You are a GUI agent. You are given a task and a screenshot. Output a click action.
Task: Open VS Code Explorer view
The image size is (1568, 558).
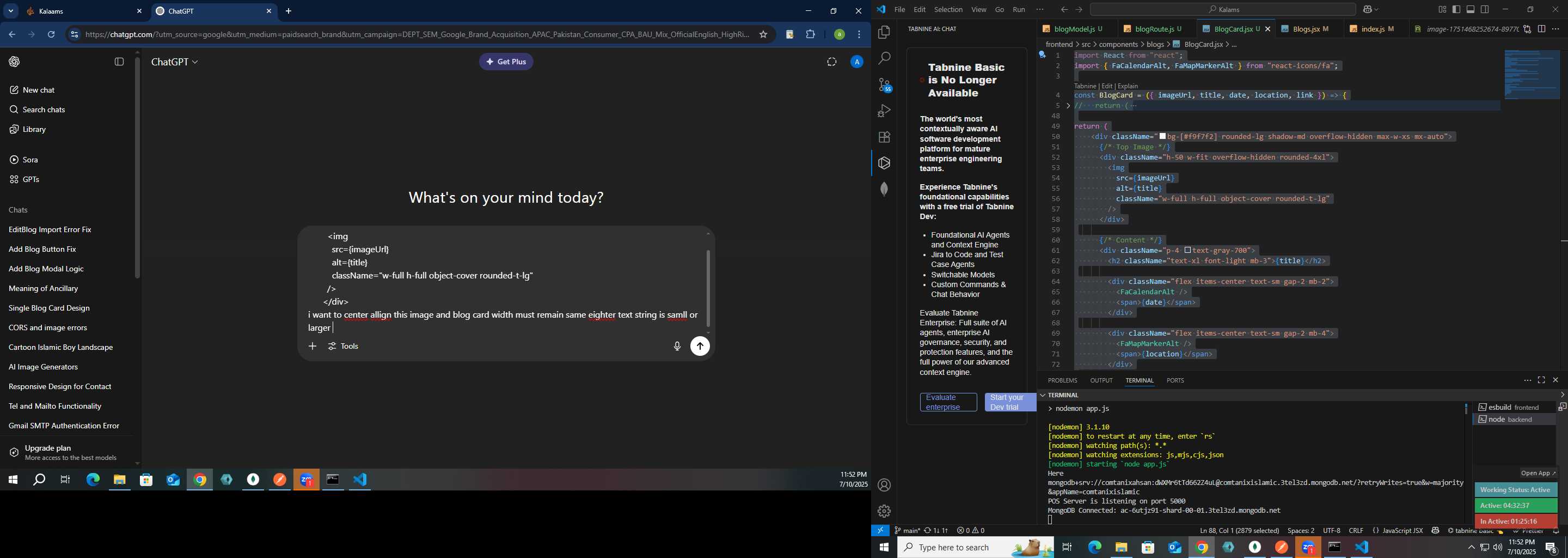tap(884, 32)
